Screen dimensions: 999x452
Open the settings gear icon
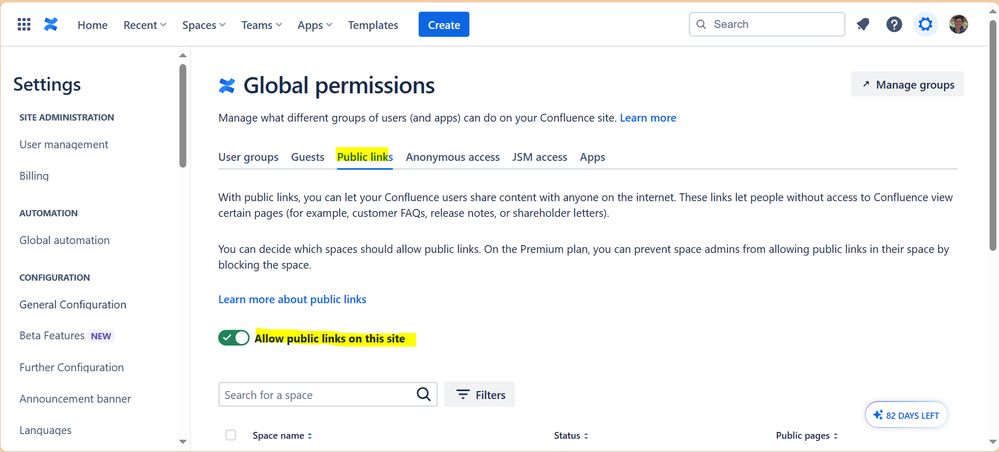(x=925, y=24)
